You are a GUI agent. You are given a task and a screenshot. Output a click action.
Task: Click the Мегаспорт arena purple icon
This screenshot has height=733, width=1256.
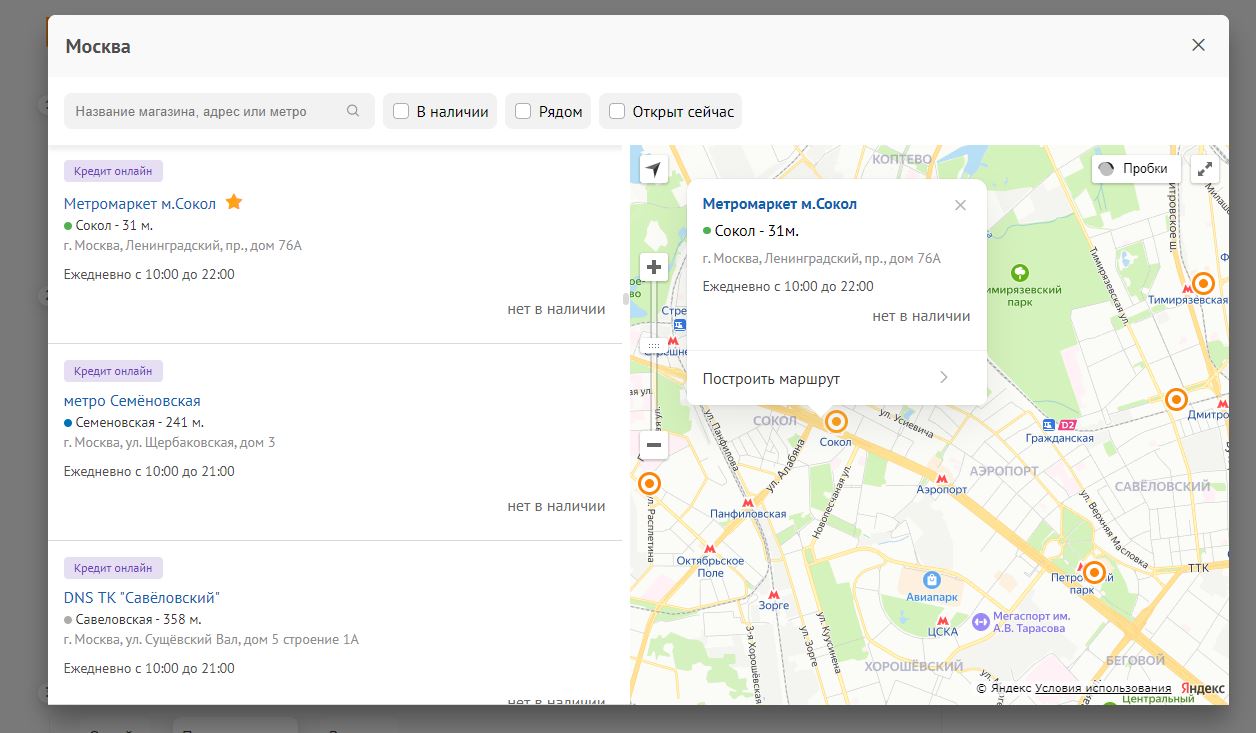click(x=981, y=622)
